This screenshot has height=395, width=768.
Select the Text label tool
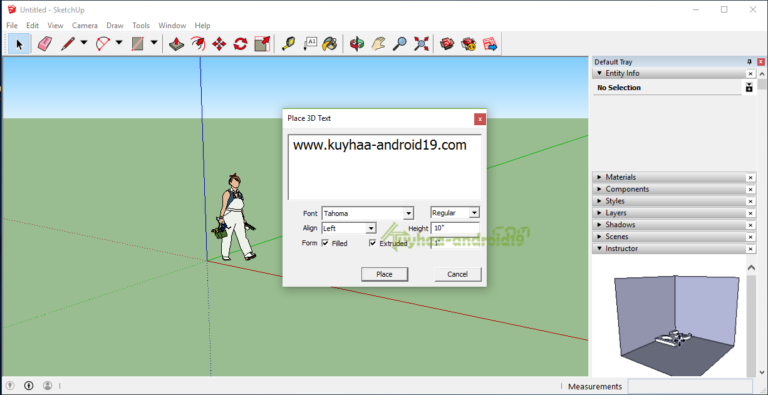(x=311, y=44)
